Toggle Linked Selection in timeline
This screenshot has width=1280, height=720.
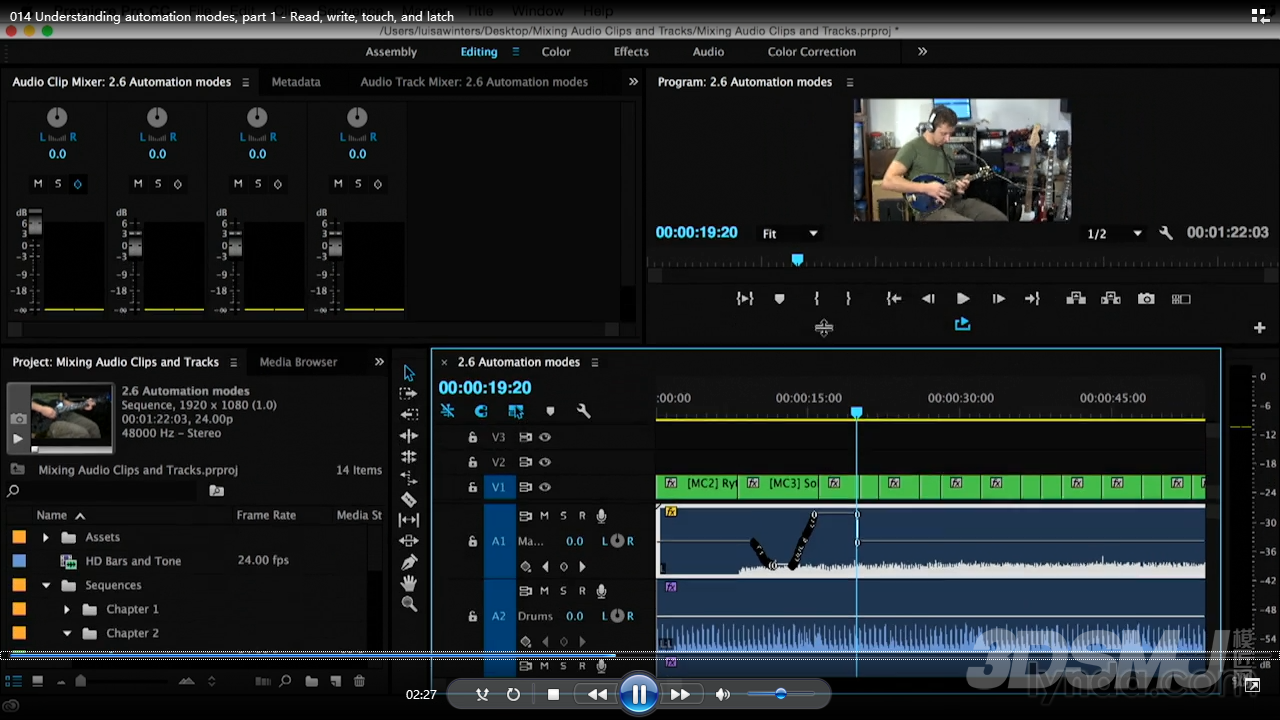click(x=516, y=411)
